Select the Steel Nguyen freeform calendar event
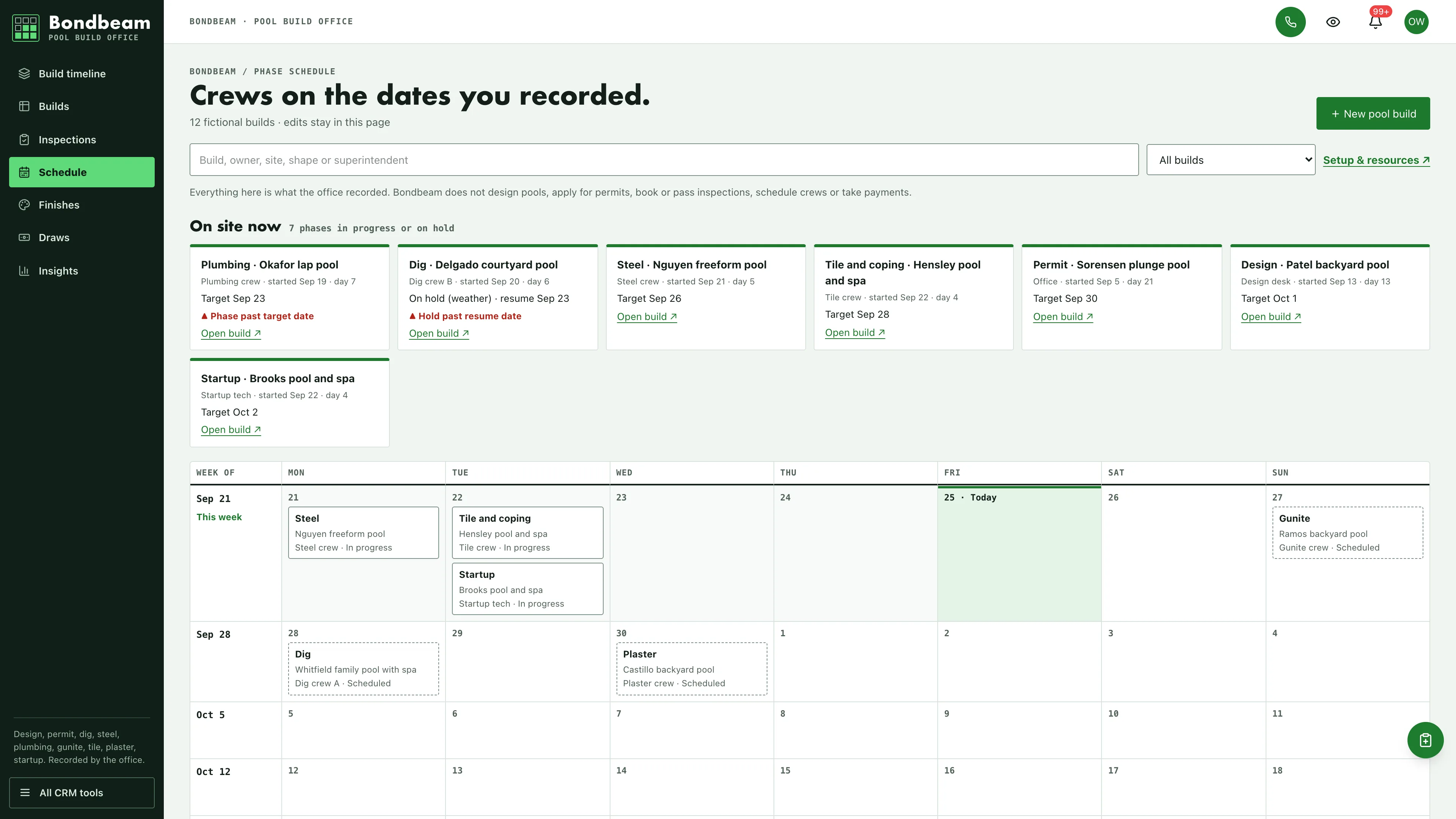Viewport: 1456px width, 819px height. point(364,532)
